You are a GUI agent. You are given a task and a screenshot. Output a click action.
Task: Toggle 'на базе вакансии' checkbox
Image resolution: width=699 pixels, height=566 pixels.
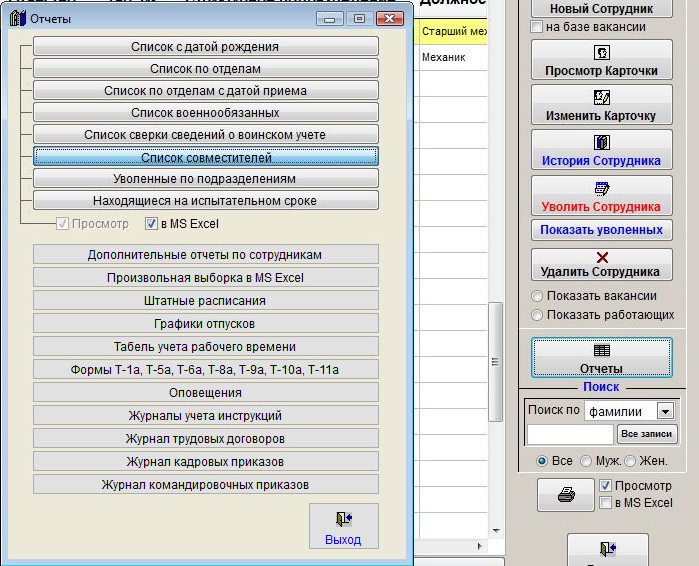coord(536,27)
